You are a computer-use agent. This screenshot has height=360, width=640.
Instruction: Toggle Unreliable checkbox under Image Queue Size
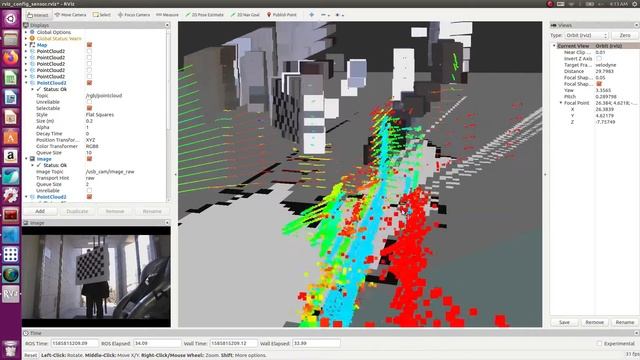pos(89,191)
